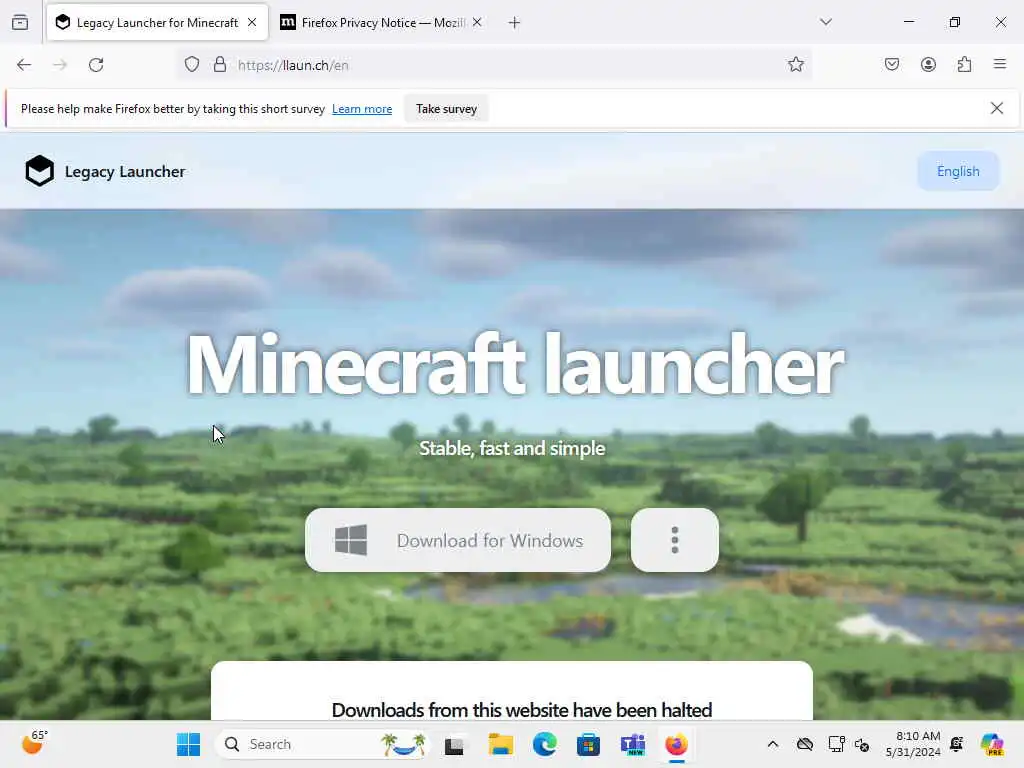Click Download for Windows button
This screenshot has height=768, width=1024.
click(x=458, y=540)
